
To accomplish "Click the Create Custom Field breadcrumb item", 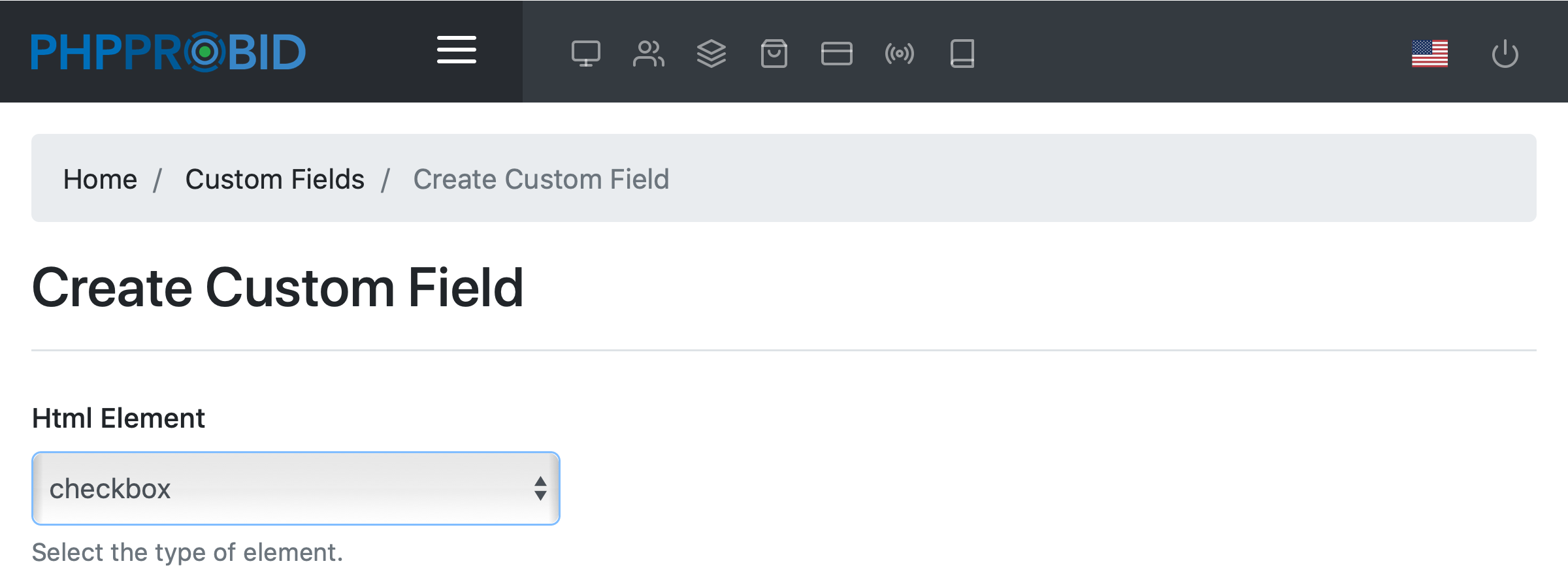I will click(x=541, y=179).
